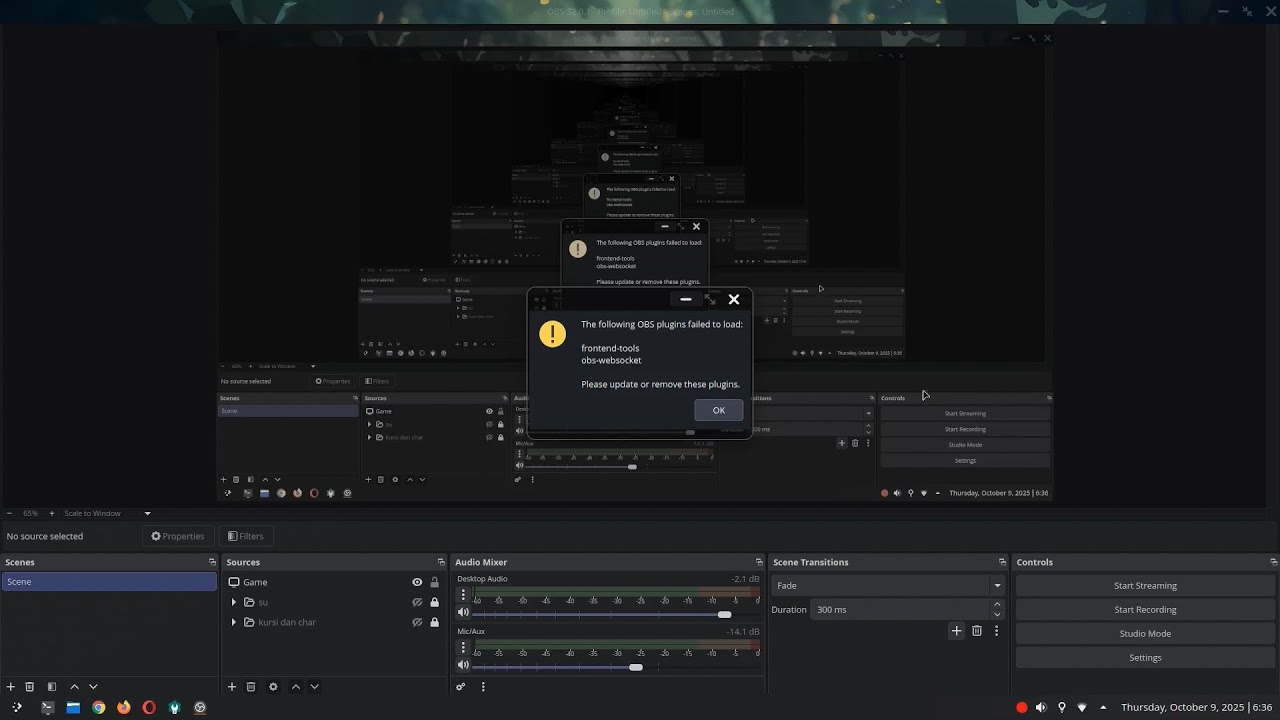Add a new scene in Scenes dock
This screenshot has width=1280, height=720.
[11, 687]
